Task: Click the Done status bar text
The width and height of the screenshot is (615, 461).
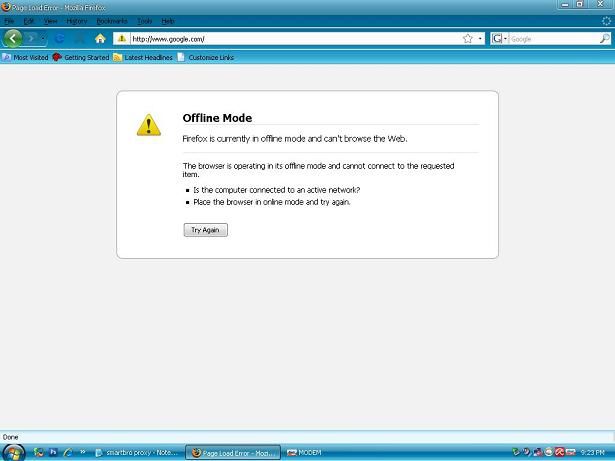Action: coord(10,437)
